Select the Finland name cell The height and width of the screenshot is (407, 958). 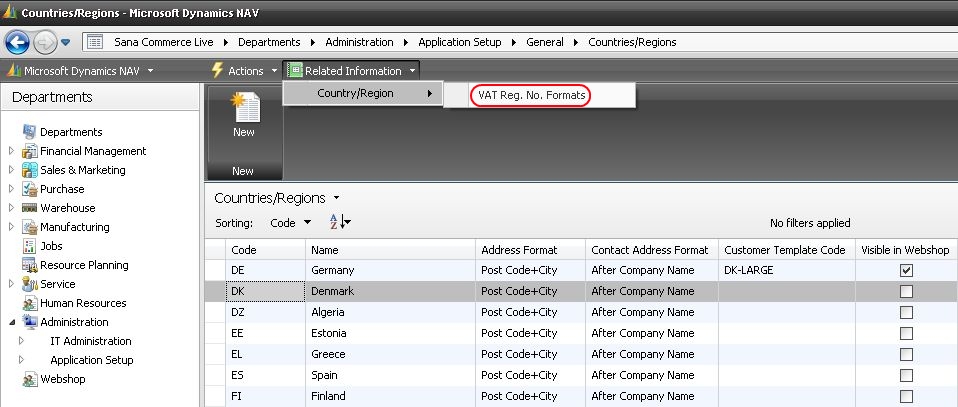point(390,396)
